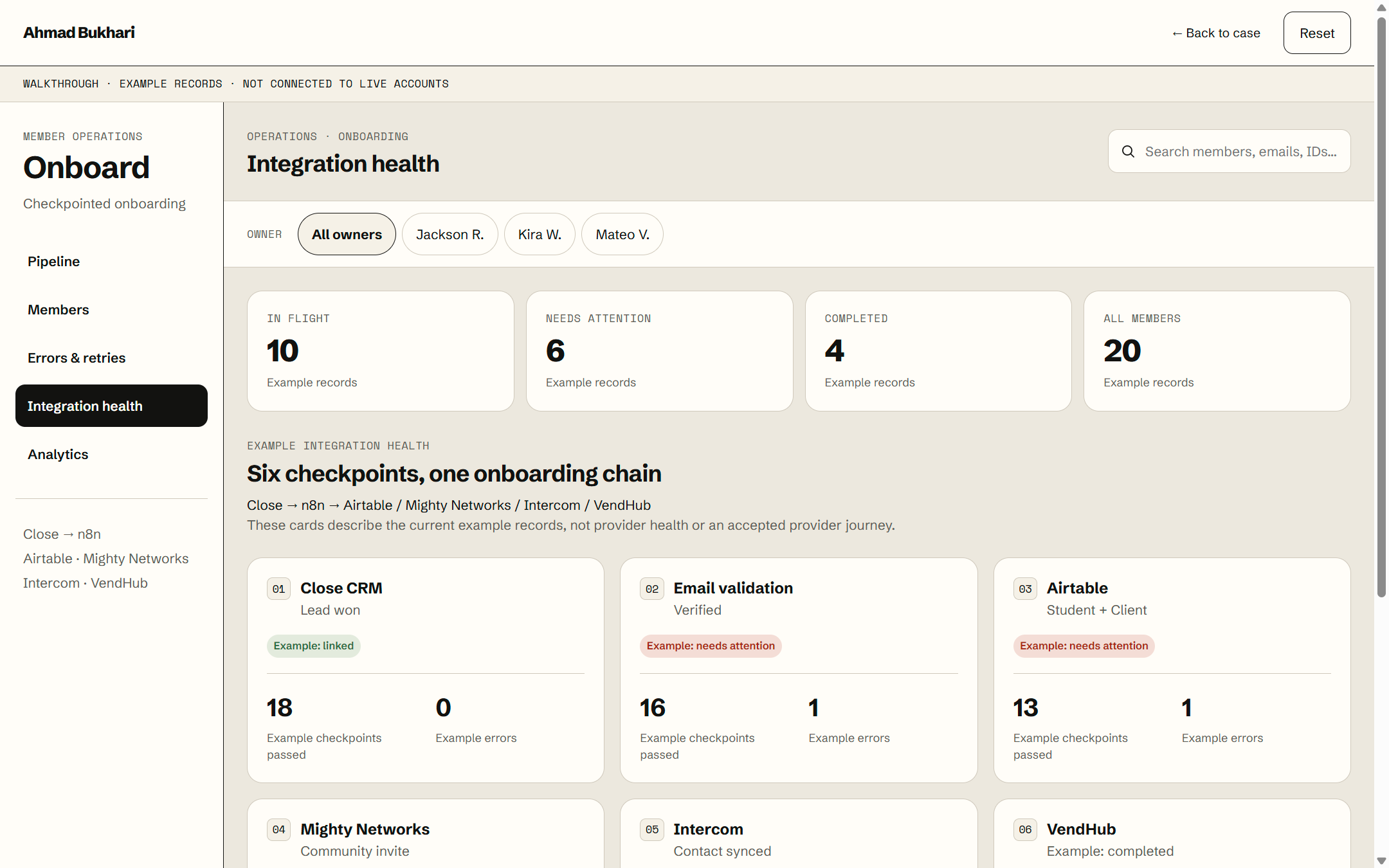This screenshot has width=1389, height=868.
Task: Filter by owner Kira W.
Action: pos(540,234)
